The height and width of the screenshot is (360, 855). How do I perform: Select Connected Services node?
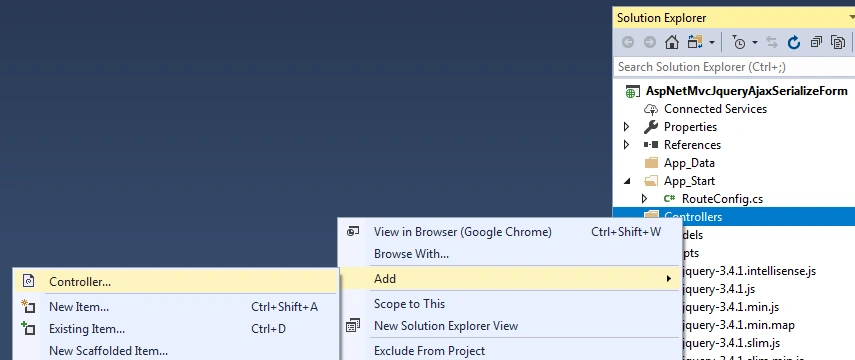pyautogui.click(x=715, y=109)
